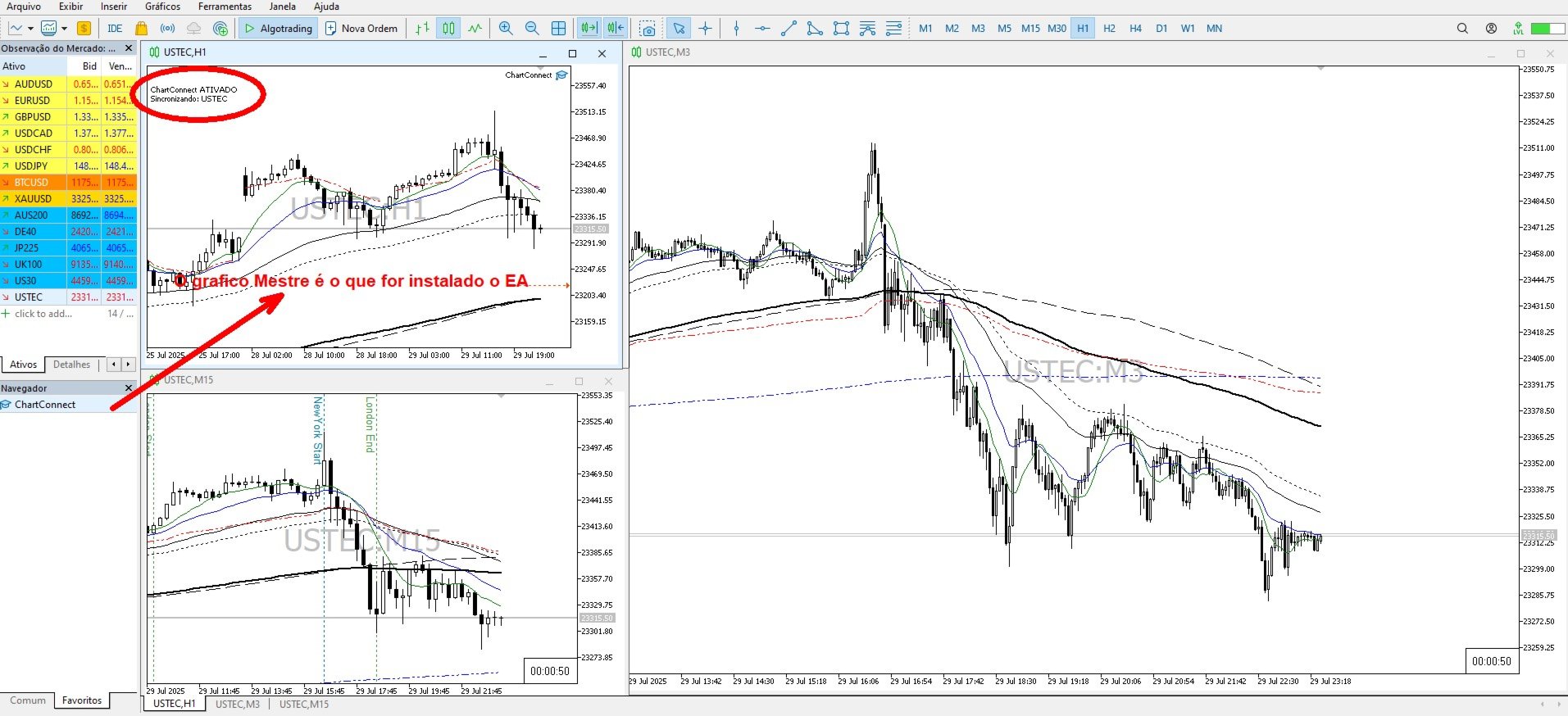Select the cursor pointer tool
This screenshot has height=716, width=1568.
(x=679, y=29)
